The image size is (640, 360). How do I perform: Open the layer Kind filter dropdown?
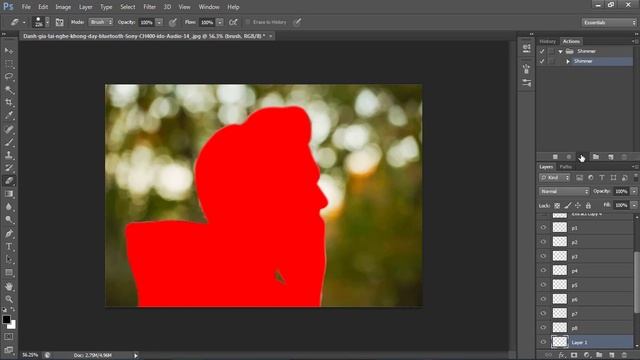[554, 178]
